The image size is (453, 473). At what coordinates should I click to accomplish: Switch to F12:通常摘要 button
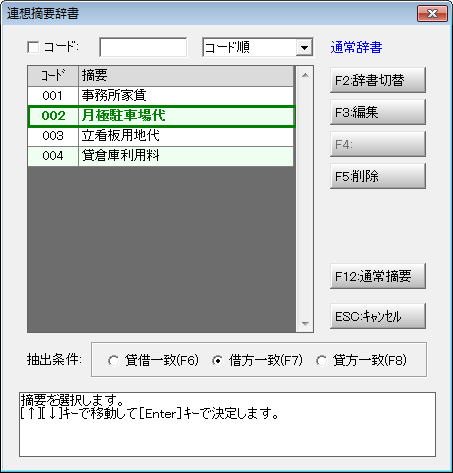[x=378, y=276]
